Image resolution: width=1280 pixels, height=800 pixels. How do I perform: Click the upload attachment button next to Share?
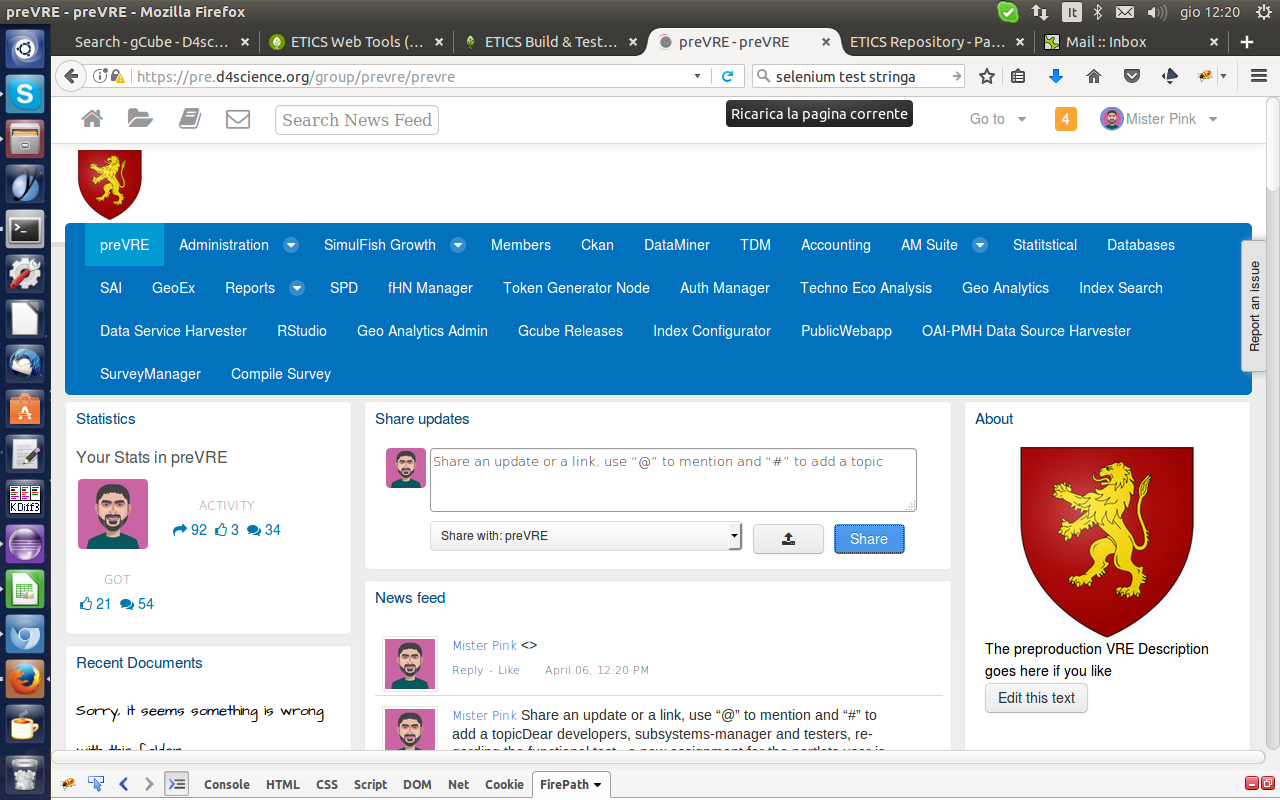pyautogui.click(x=788, y=539)
